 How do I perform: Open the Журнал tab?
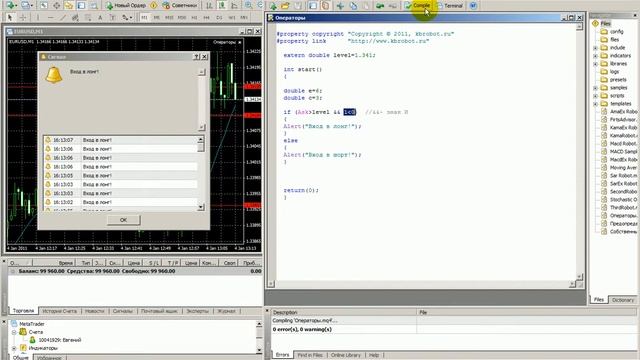(x=227, y=311)
